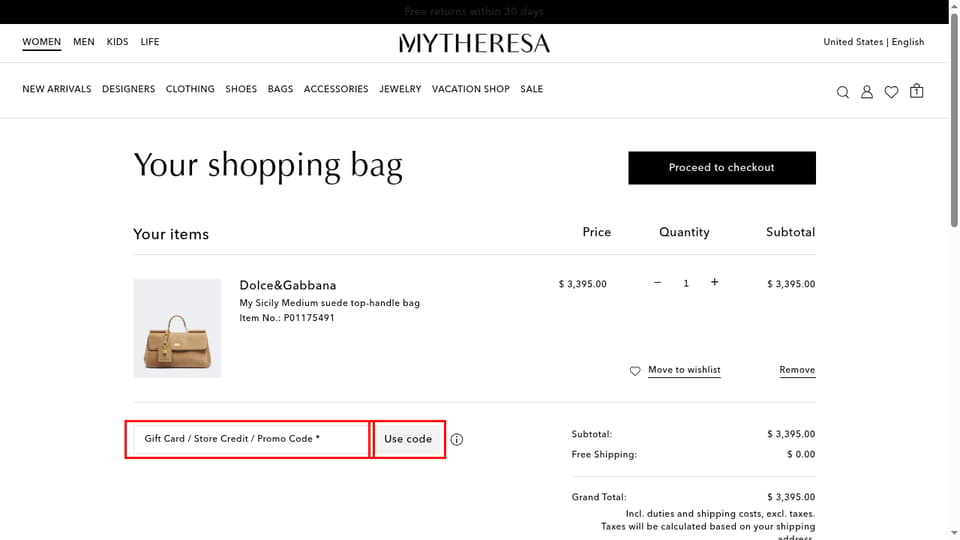The image size is (960, 540).
Task: Open the VACATION SHOP menu
Action: point(471,89)
